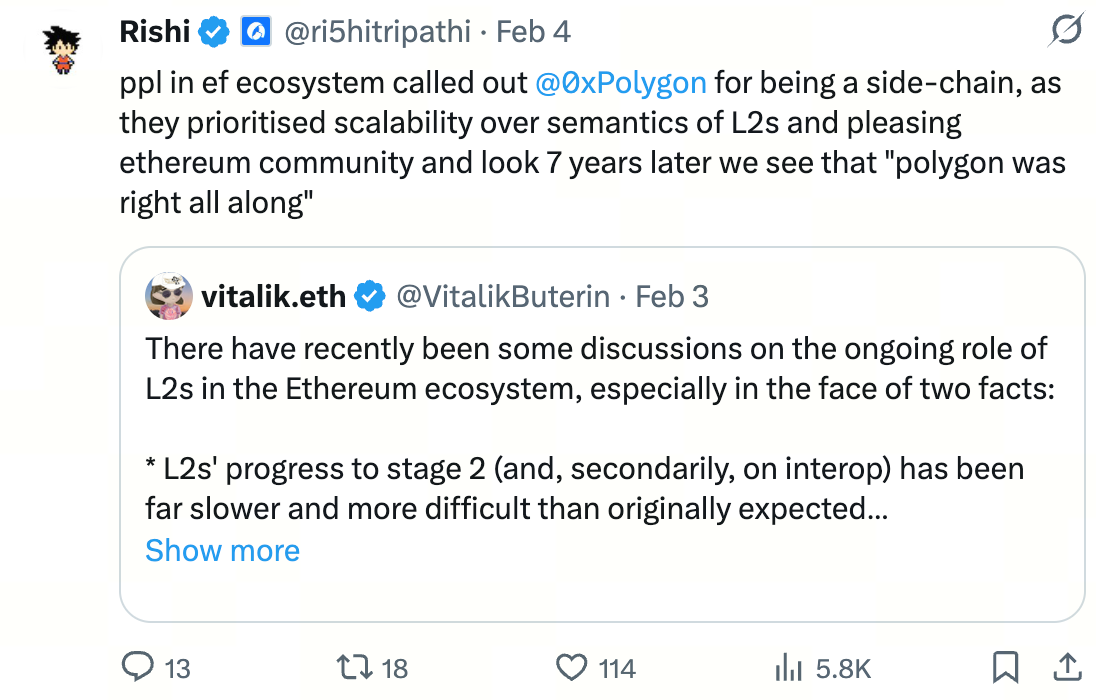Open the @ri5hitripathi handle

(377, 33)
